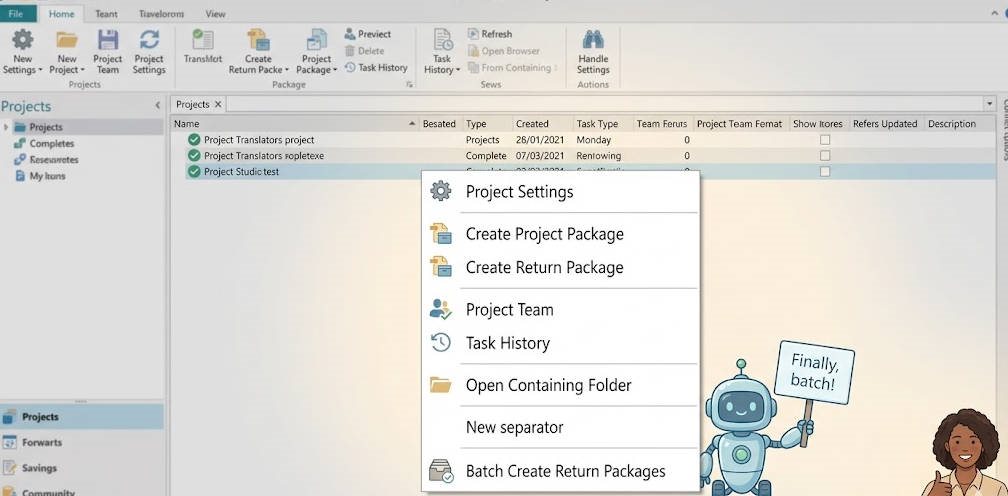The image size is (1008, 496).
Task: Click the green status icon of Project Studio test
Action: (x=194, y=172)
